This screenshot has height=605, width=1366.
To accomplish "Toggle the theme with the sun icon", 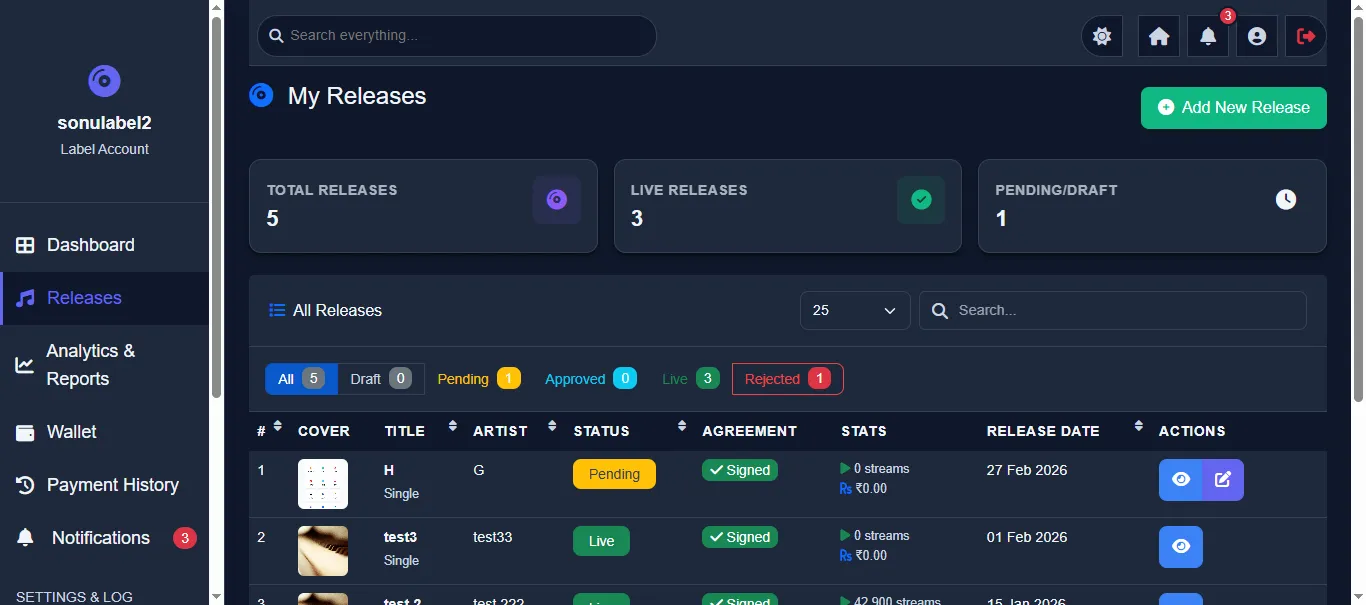I will 1102,36.
